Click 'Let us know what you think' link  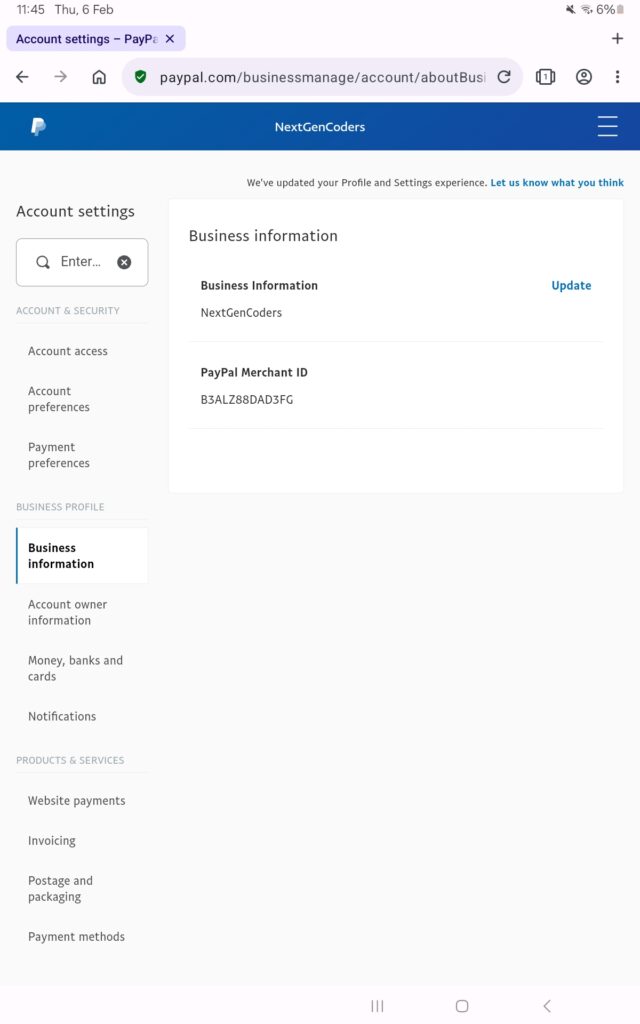click(556, 183)
